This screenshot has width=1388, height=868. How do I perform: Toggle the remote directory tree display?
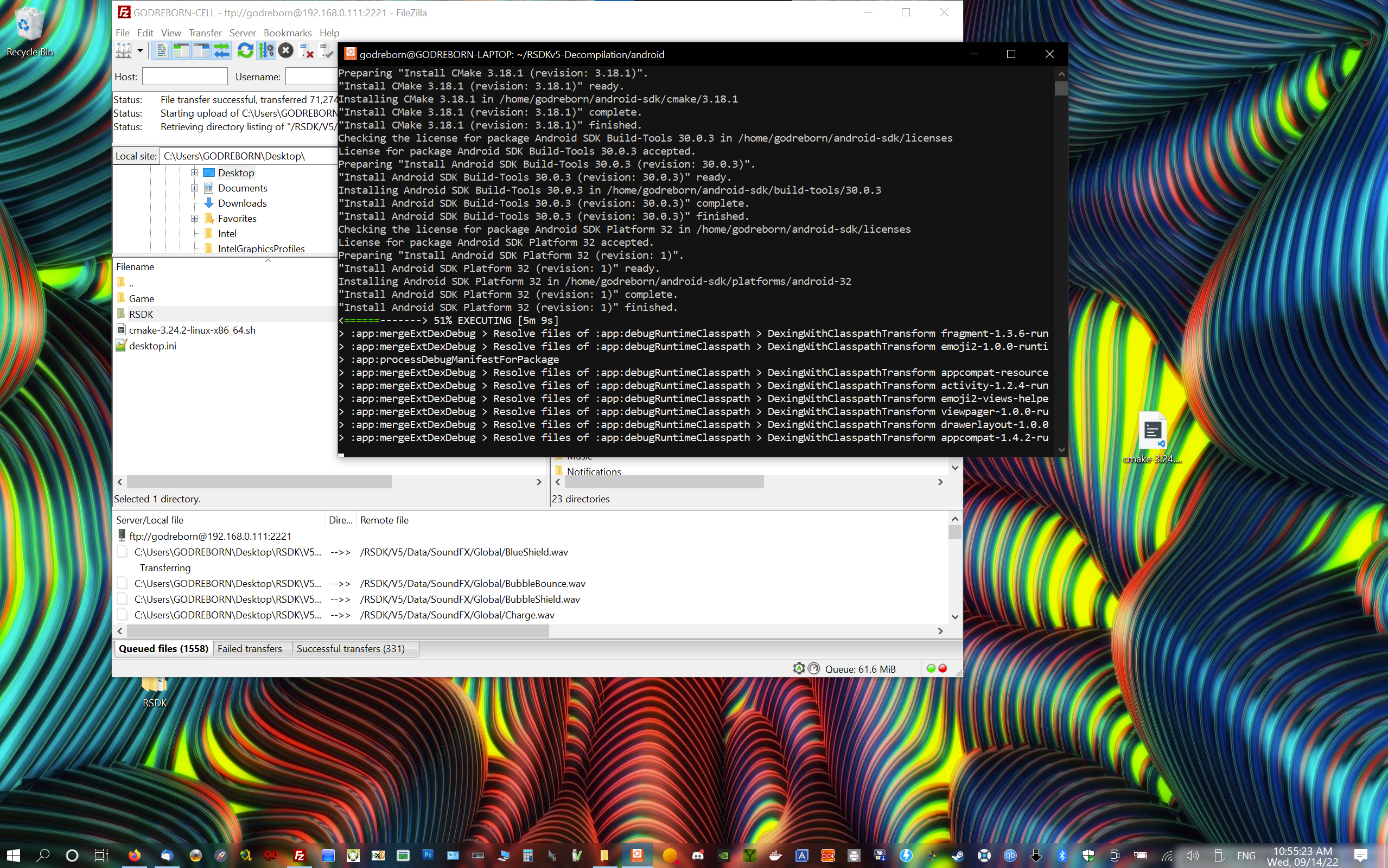click(201, 51)
